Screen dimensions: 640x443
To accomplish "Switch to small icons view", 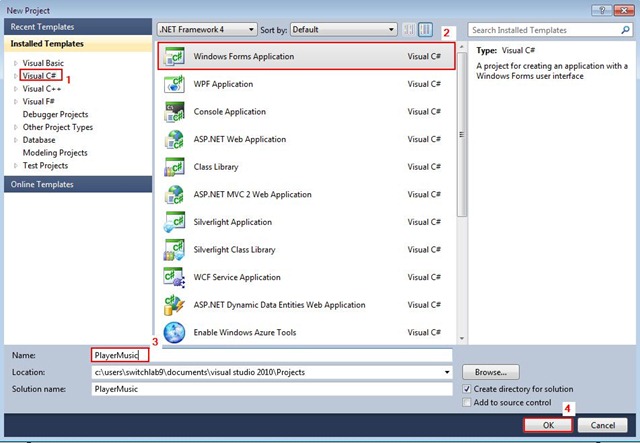I will coord(409,29).
